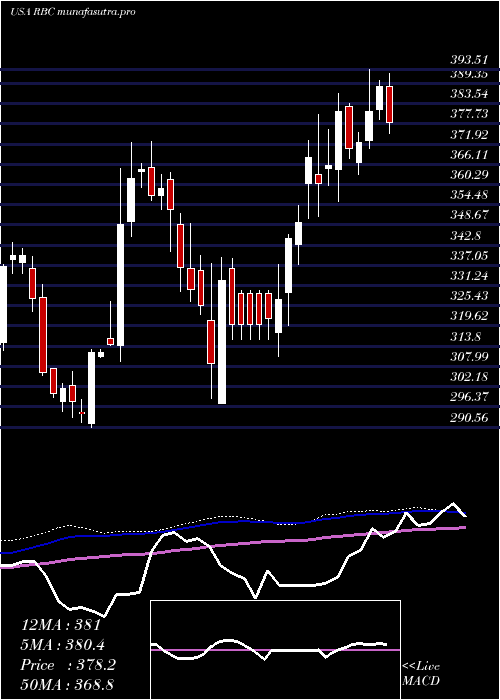Click the 371.92 price label
The width and height of the screenshot is (500, 700).
click(469, 134)
